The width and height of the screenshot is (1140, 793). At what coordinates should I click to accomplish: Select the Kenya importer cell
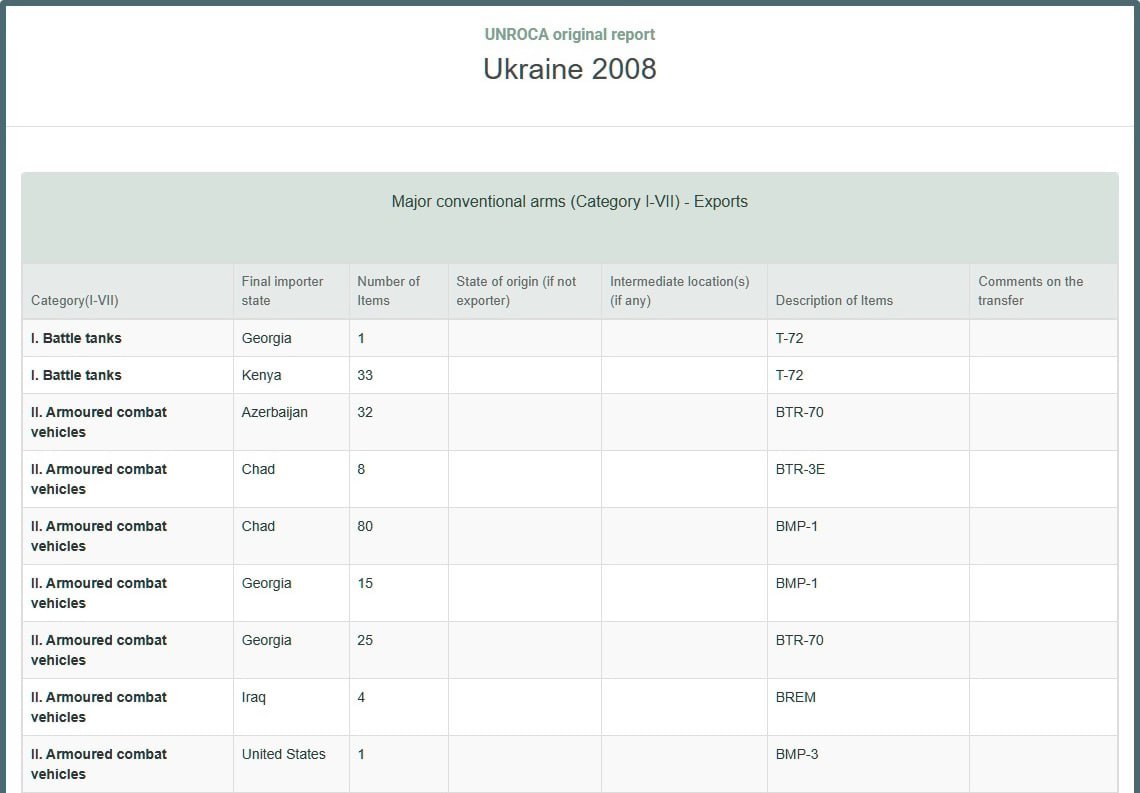pyautogui.click(x=262, y=375)
